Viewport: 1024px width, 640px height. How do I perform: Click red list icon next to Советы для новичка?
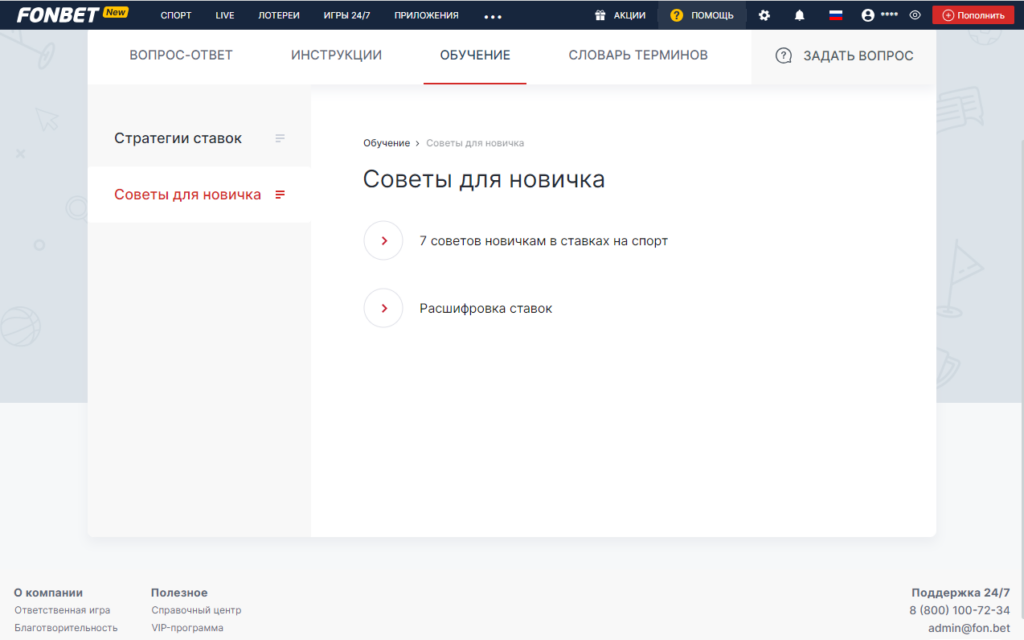pyautogui.click(x=280, y=195)
